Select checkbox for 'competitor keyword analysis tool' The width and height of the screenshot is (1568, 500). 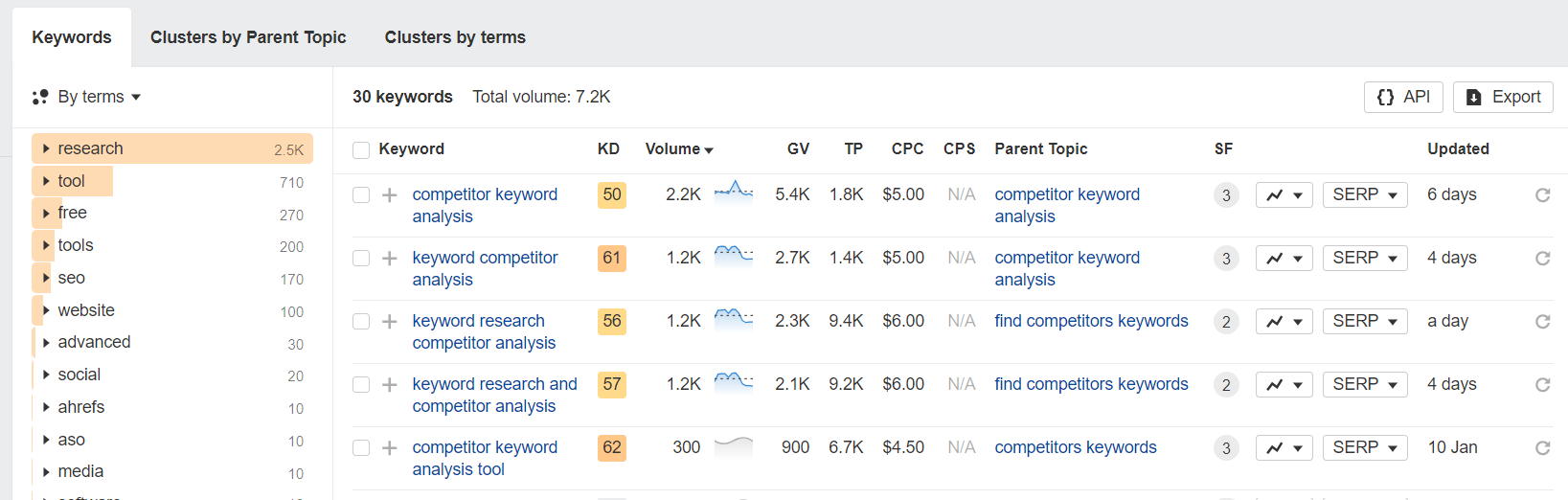pos(361,448)
